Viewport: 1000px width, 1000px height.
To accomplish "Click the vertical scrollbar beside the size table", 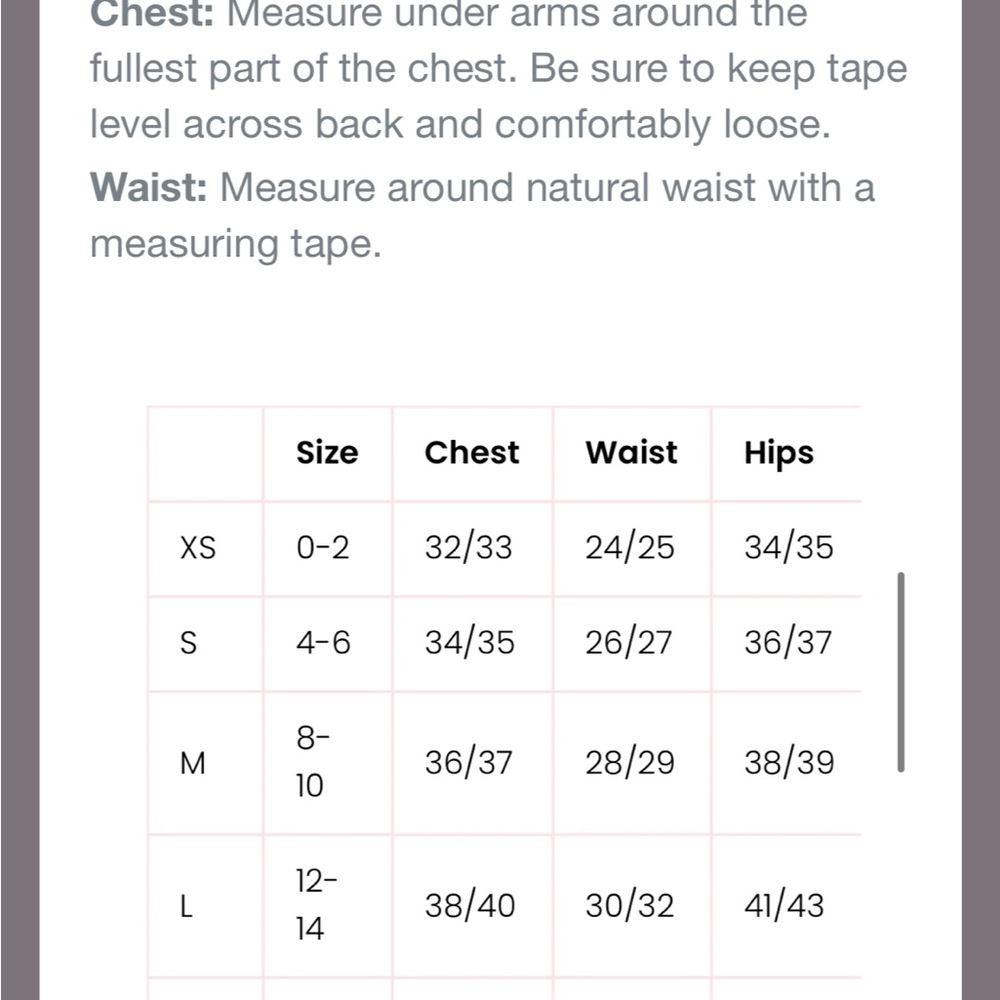I will pos(901,672).
